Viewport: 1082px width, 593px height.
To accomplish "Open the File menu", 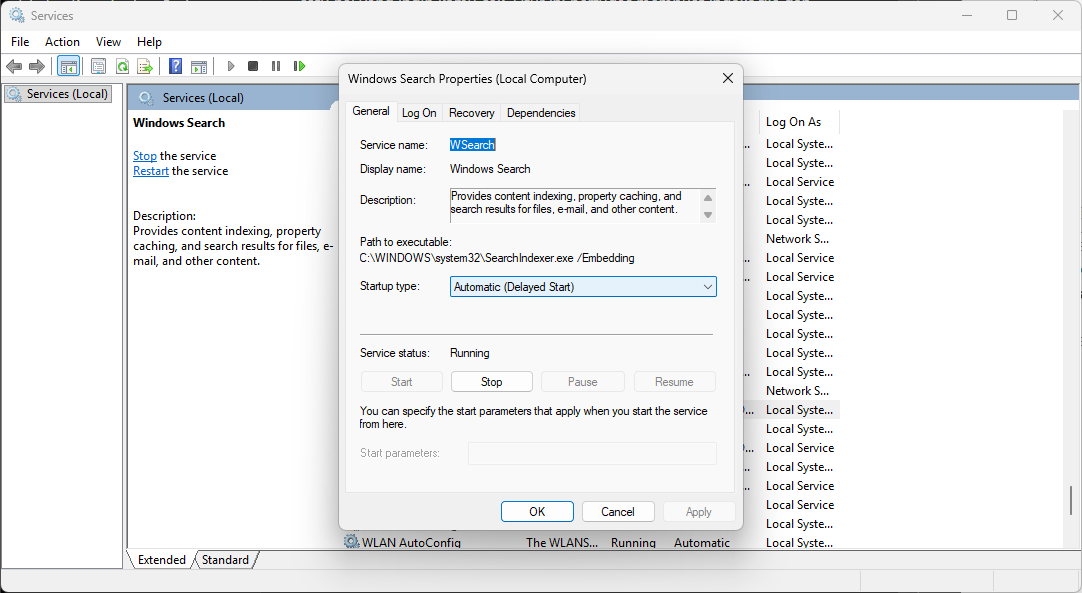I will [20, 41].
